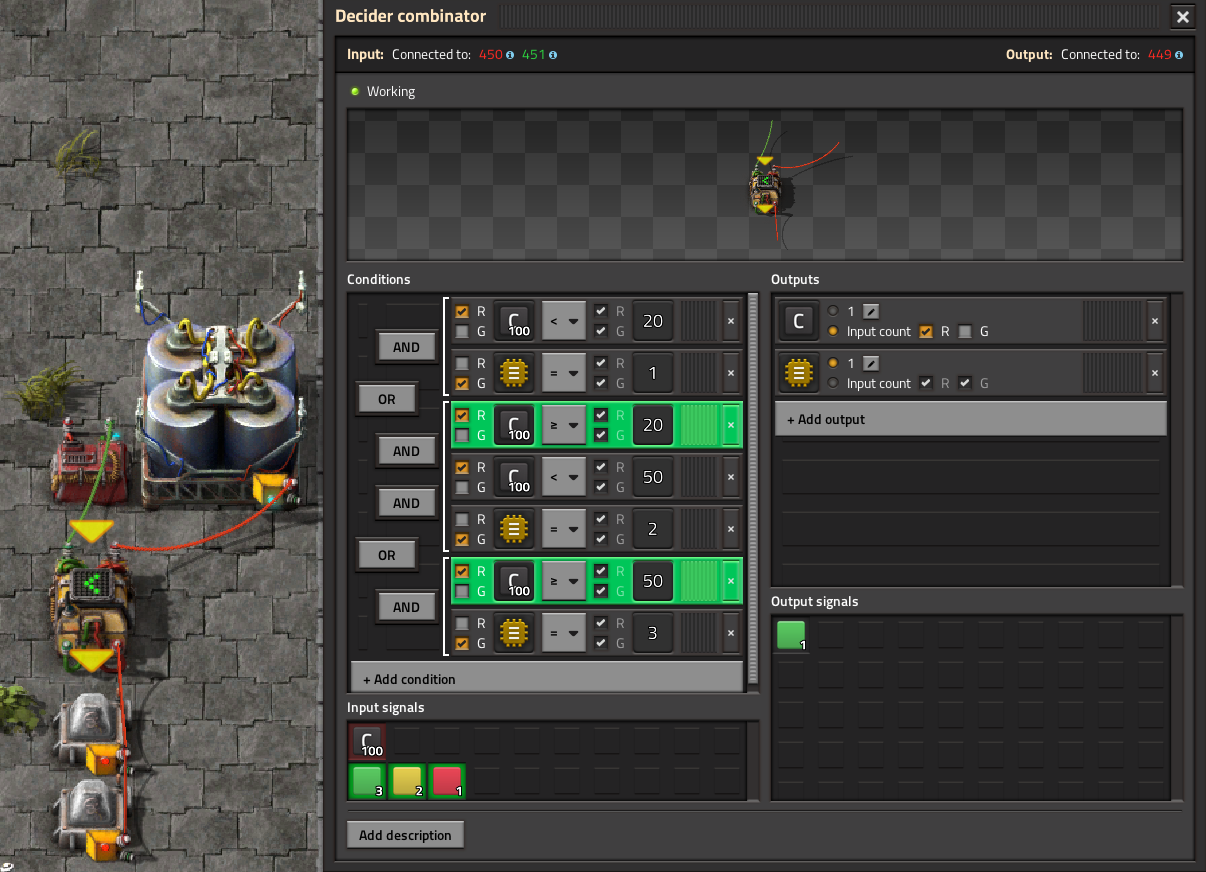Image resolution: width=1206 pixels, height=872 pixels.
Task: Enable the green G checkbox on the C output
Action: tap(965, 331)
